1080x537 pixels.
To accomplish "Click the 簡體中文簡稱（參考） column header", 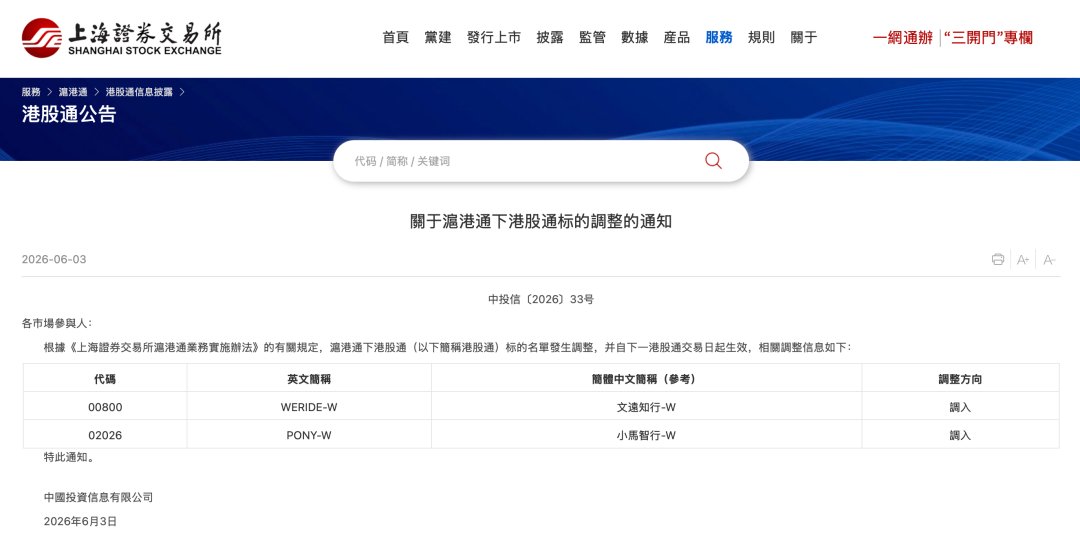I will (x=646, y=379).
